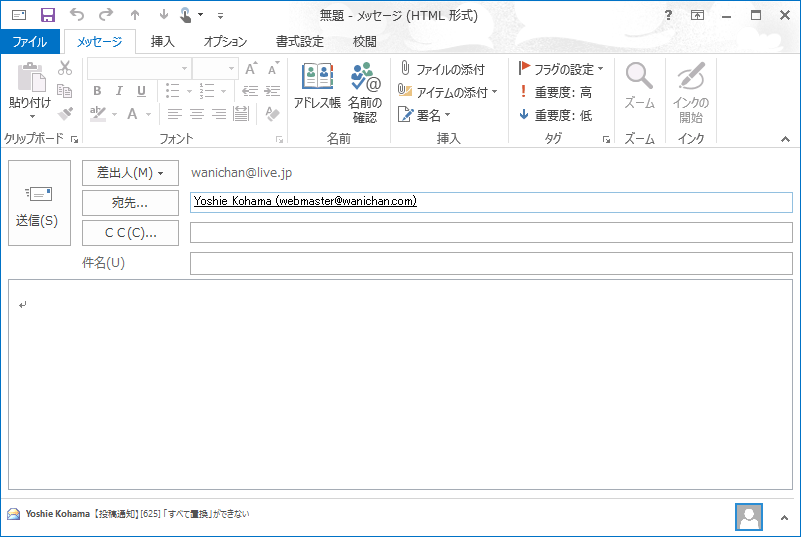Switch to the 挿入 tab
This screenshot has height=537, width=801.
(162, 41)
